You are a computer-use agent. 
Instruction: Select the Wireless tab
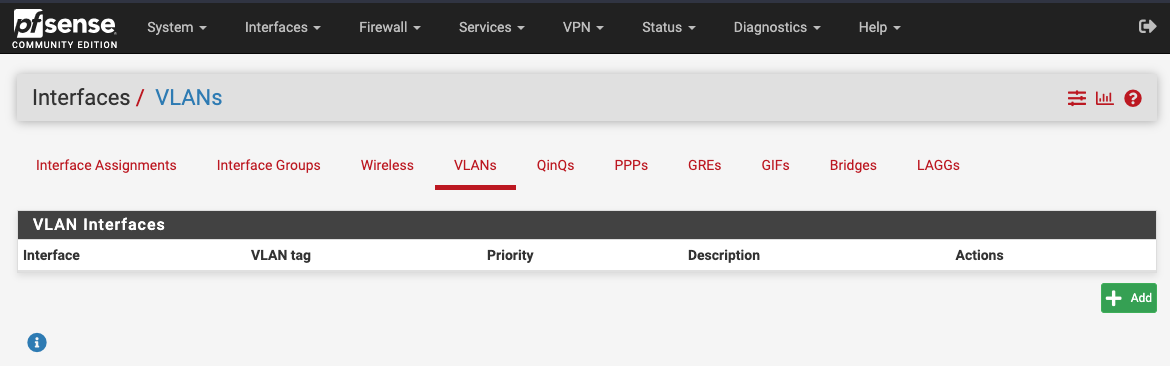click(x=387, y=165)
